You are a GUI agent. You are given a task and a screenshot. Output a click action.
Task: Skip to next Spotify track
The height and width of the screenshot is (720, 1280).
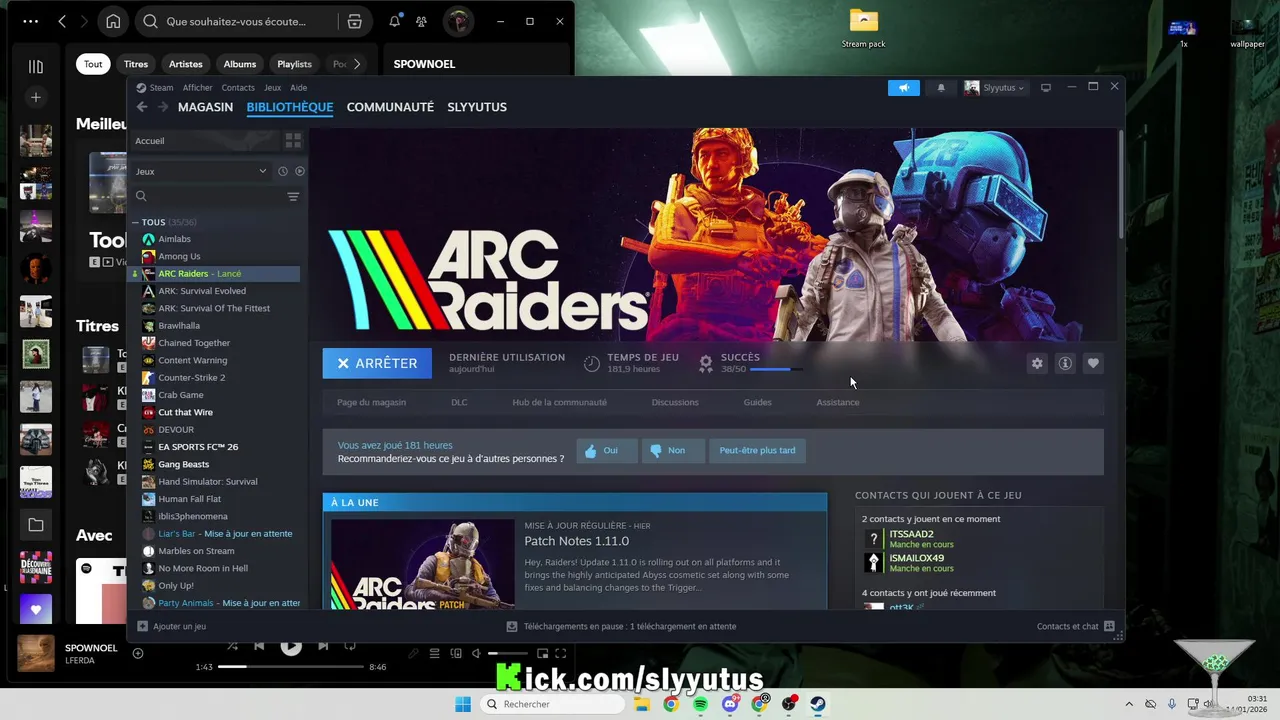coord(323,646)
